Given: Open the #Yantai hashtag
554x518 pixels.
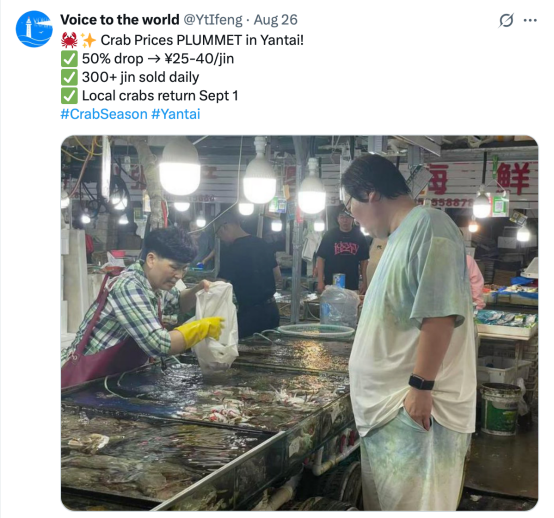Looking at the screenshot, I should pos(176,114).
